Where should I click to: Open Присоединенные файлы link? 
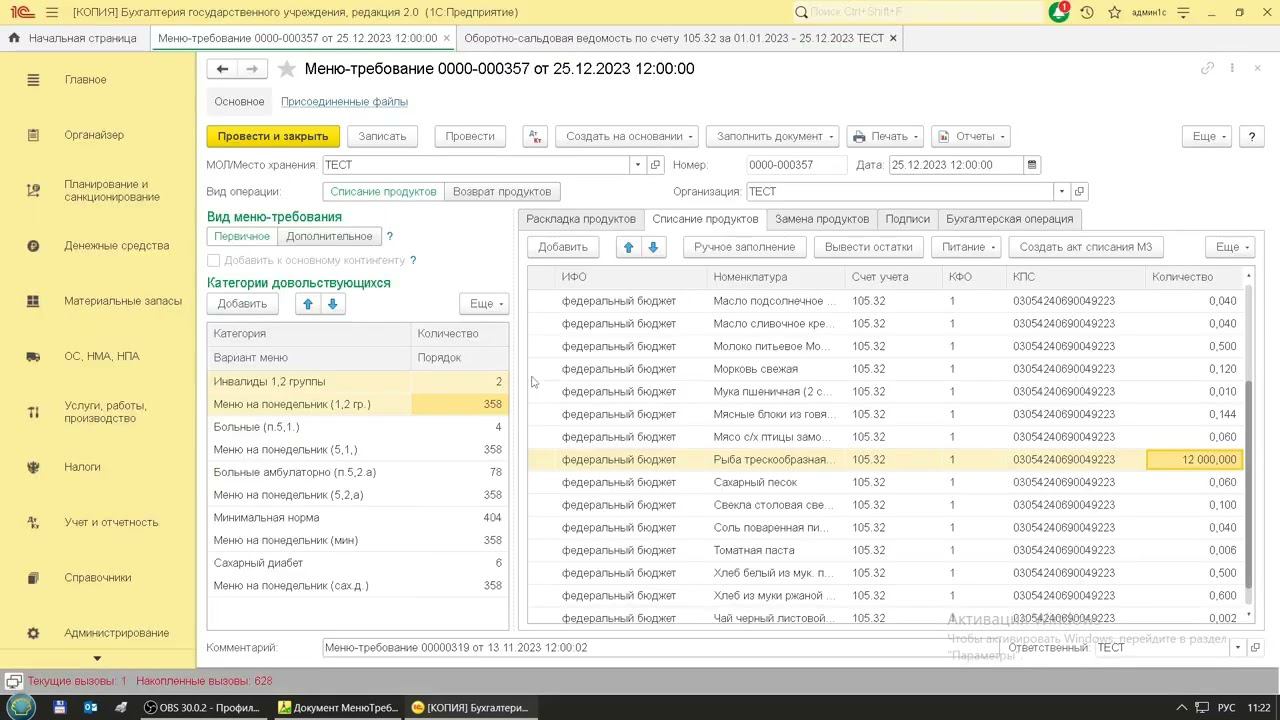pos(344,102)
